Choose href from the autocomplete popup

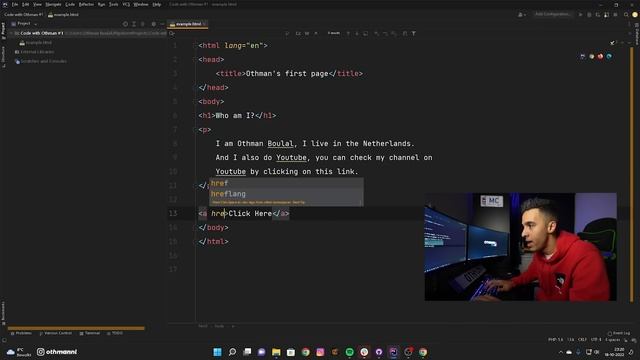click(x=286, y=183)
